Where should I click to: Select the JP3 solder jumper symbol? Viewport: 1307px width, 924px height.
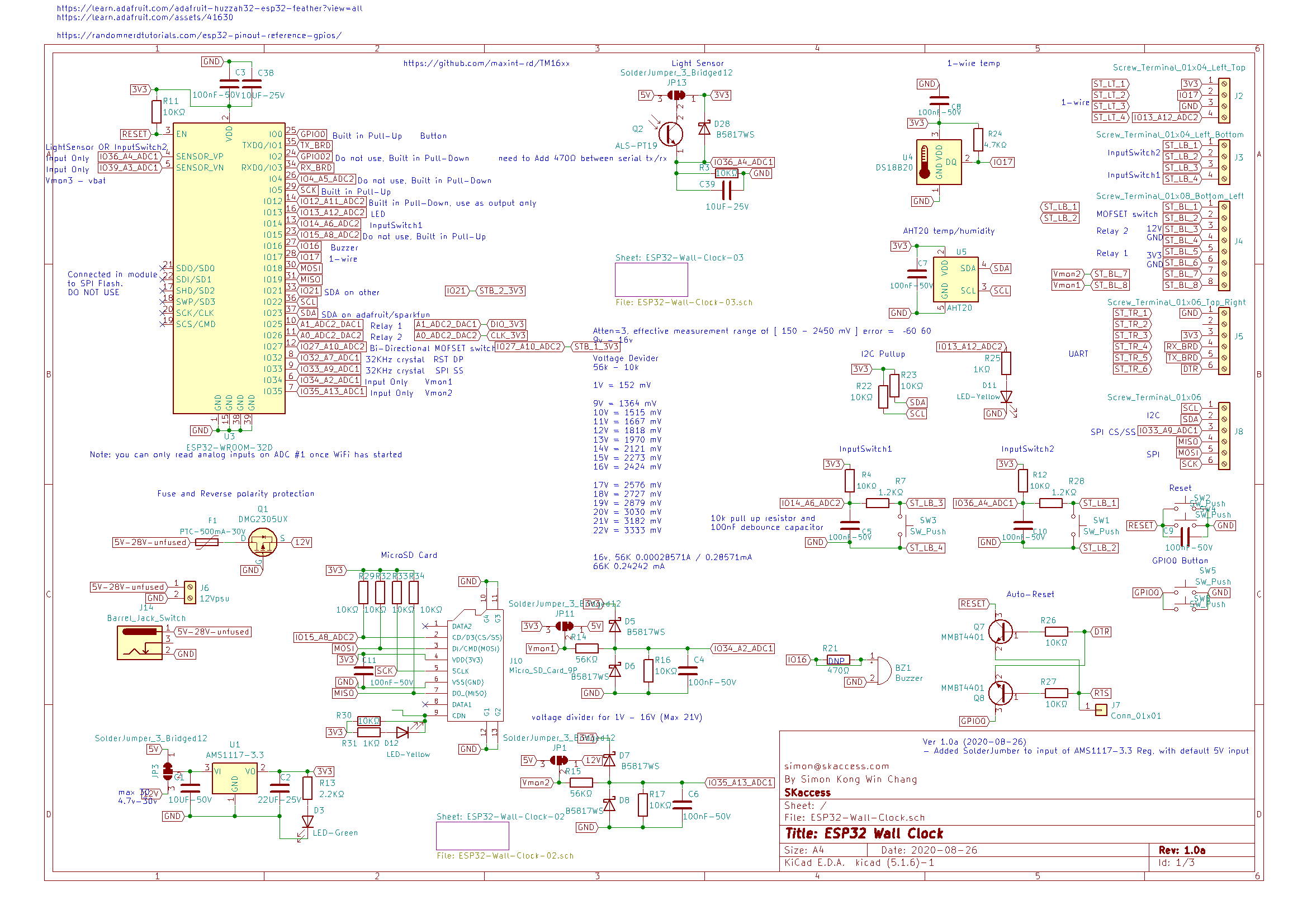(x=167, y=771)
